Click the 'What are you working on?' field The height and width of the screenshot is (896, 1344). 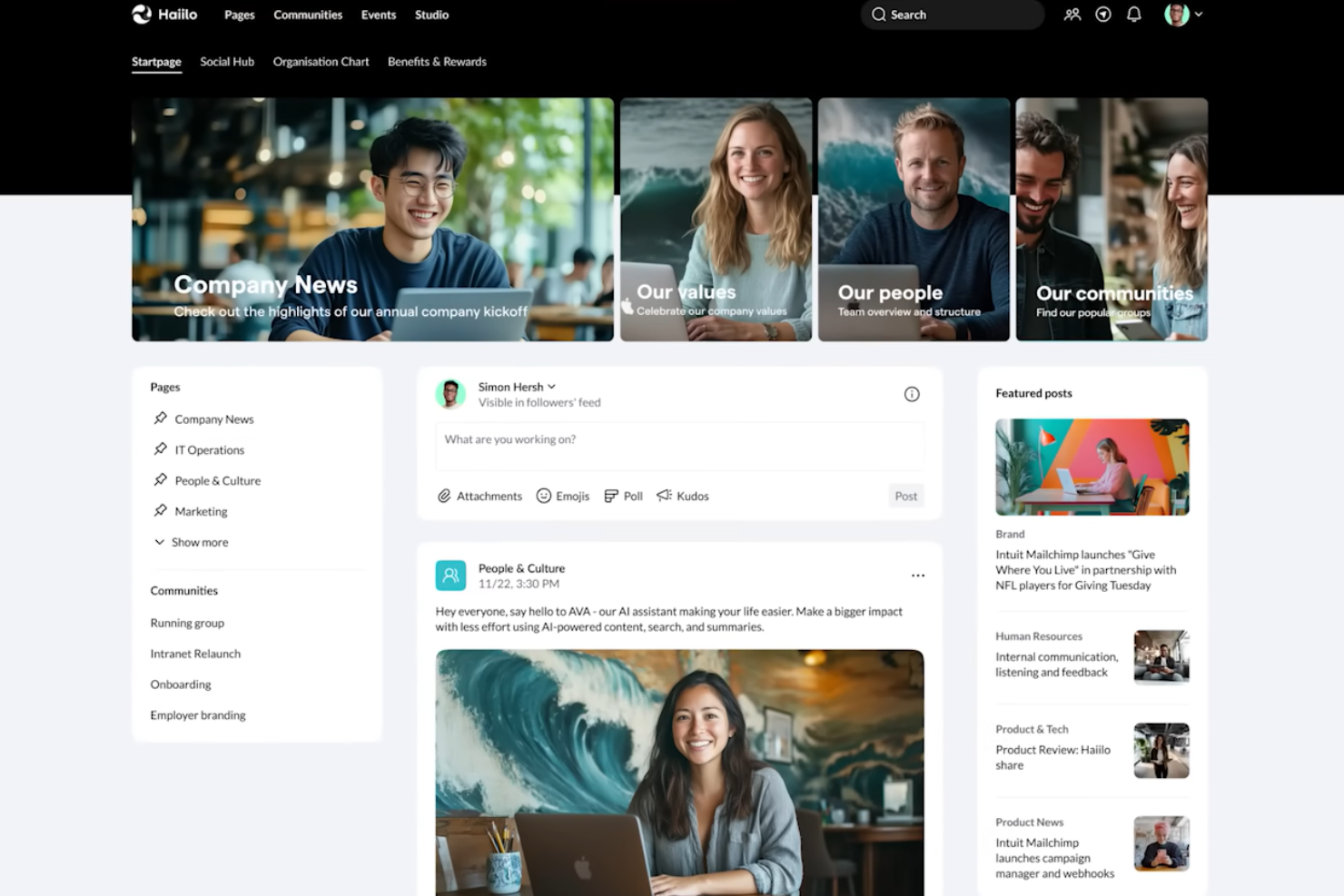click(679, 439)
